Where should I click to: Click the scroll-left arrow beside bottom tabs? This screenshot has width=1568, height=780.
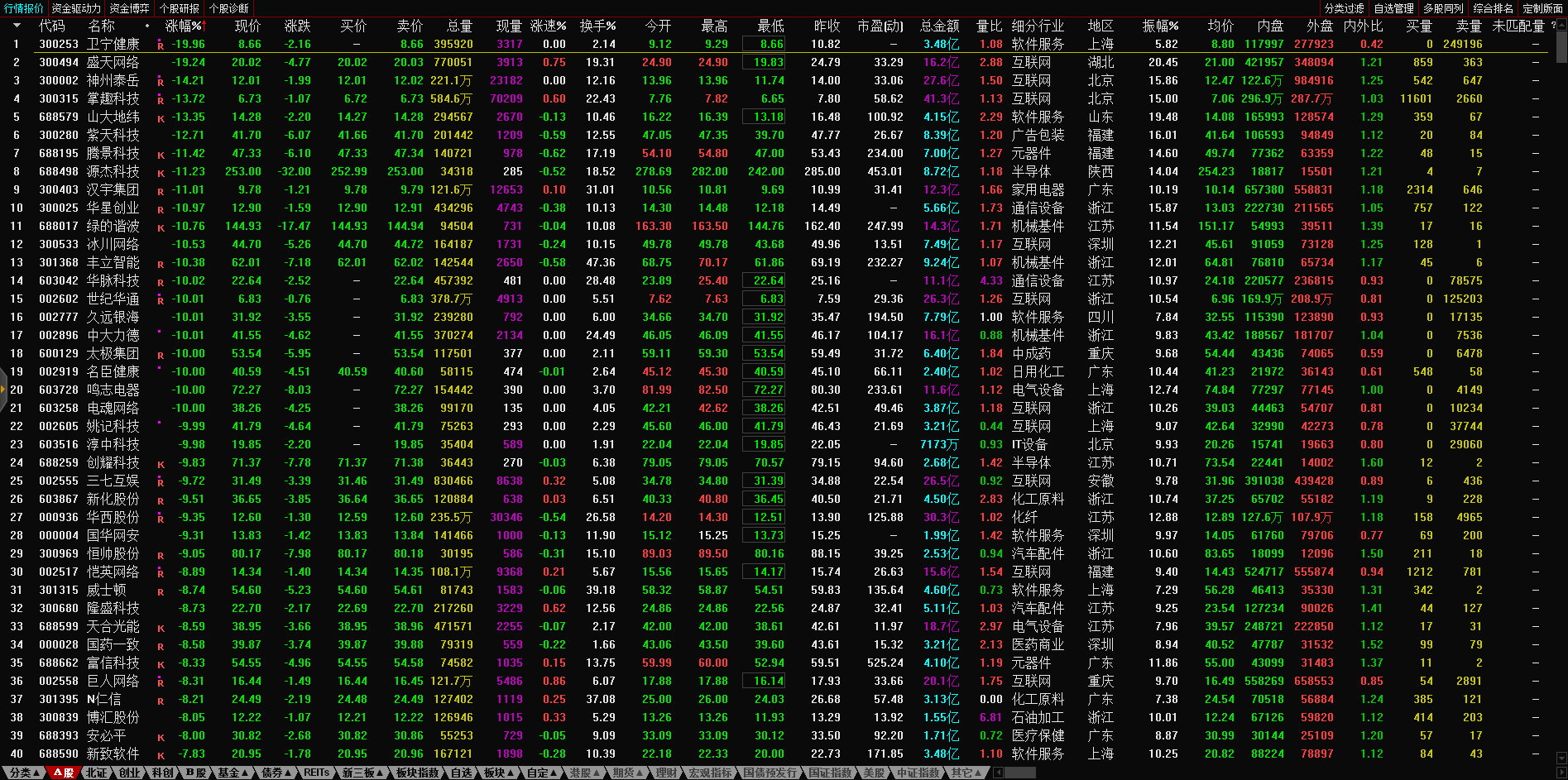(998, 773)
